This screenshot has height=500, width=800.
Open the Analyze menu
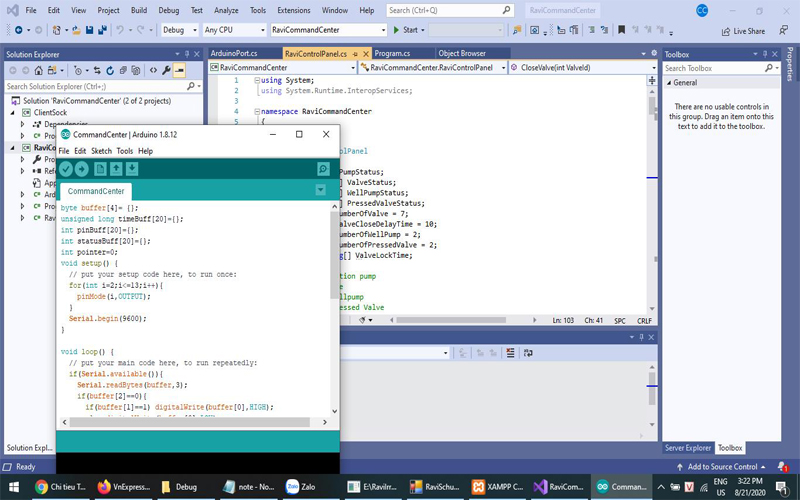226,10
